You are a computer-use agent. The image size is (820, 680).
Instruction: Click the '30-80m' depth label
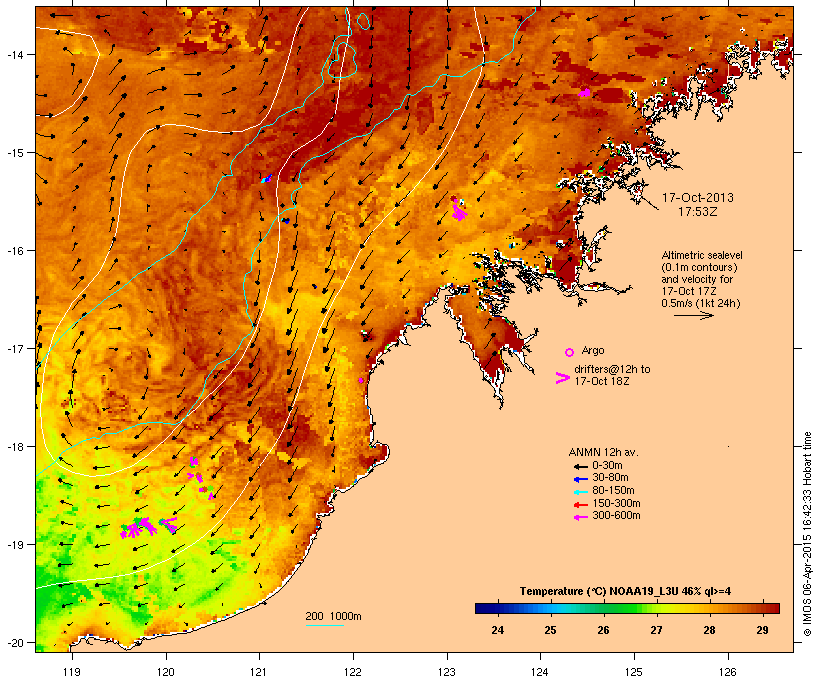(610, 478)
